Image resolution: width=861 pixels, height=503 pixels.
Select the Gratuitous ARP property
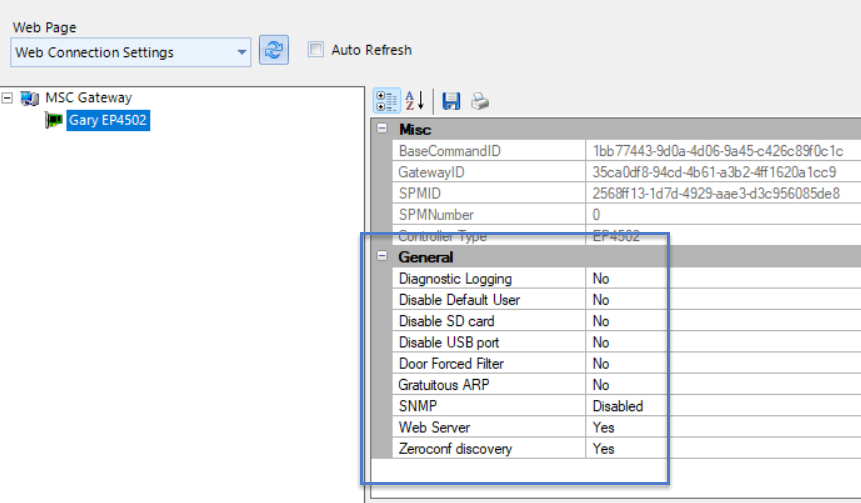(x=444, y=385)
